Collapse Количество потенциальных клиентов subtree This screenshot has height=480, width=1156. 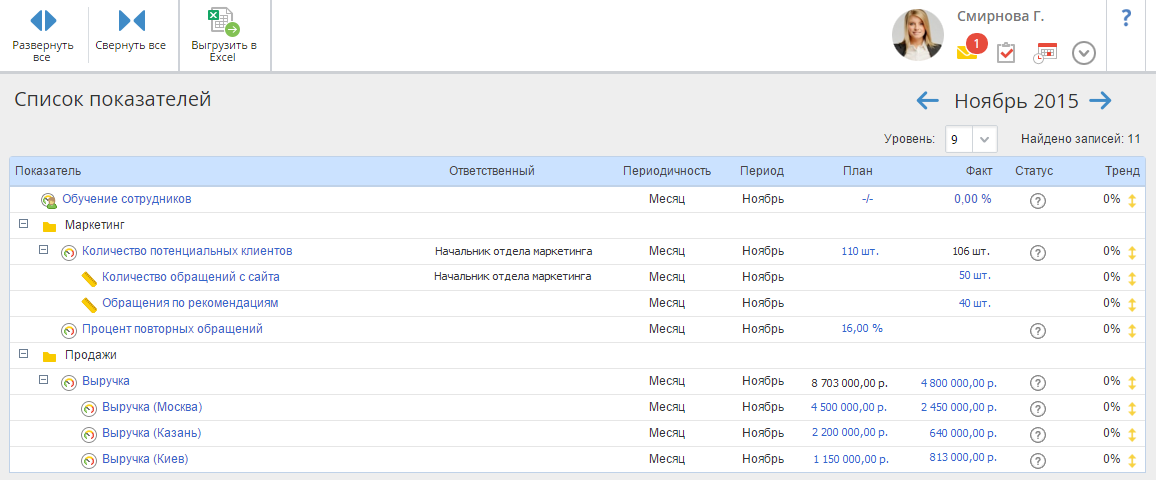(43, 251)
